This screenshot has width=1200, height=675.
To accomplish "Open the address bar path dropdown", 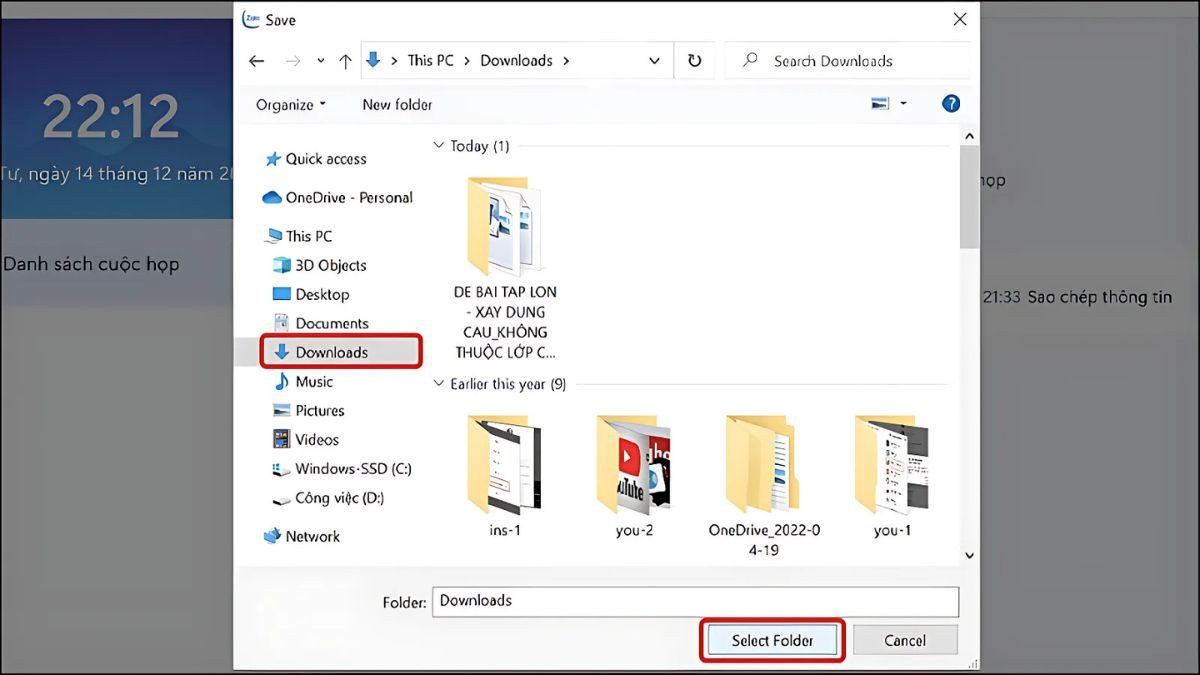I will pyautogui.click(x=654, y=61).
